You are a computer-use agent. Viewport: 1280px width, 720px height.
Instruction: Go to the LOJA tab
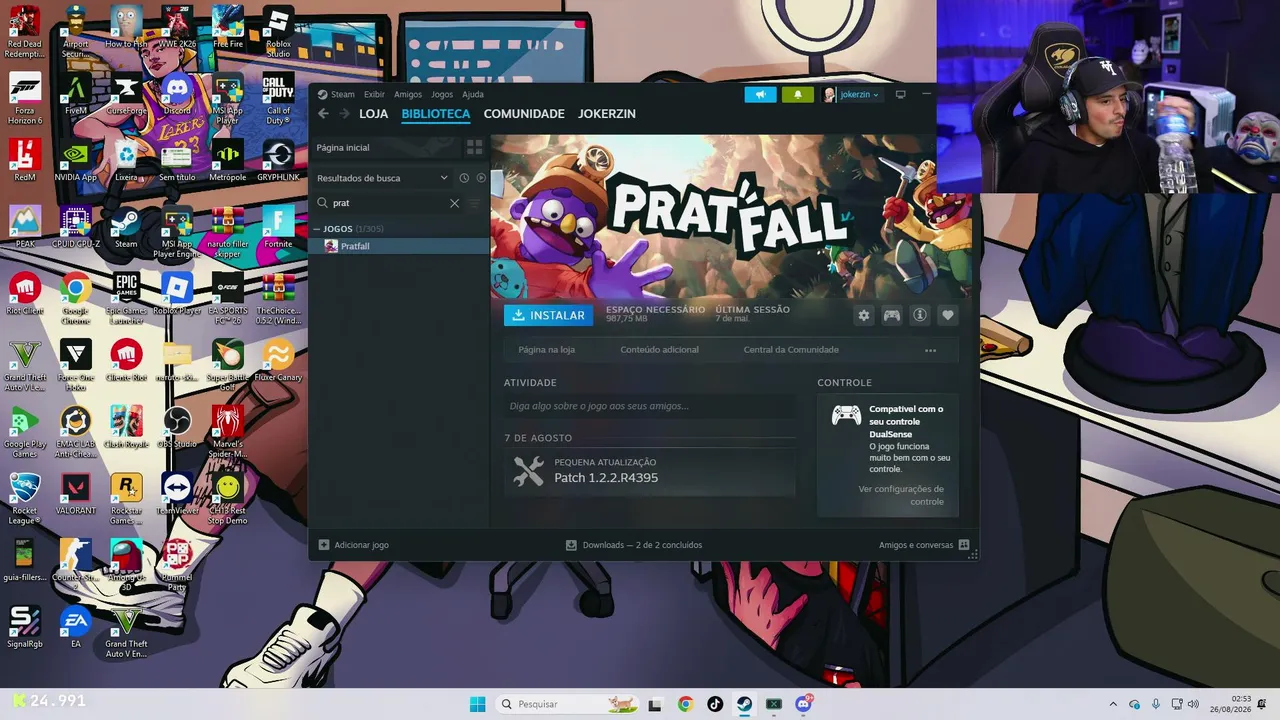pyautogui.click(x=374, y=114)
